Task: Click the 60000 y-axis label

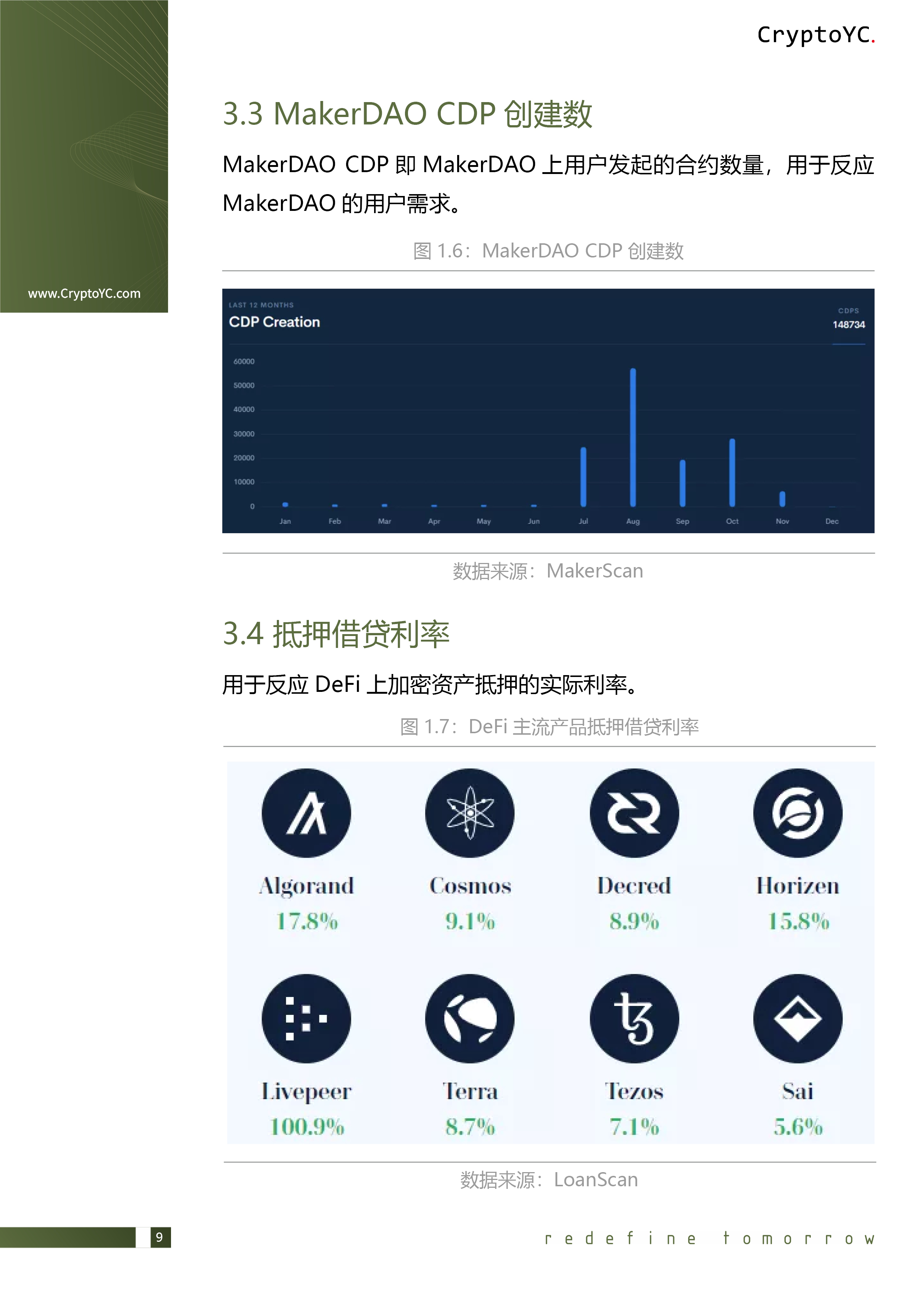Action: coord(244,361)
